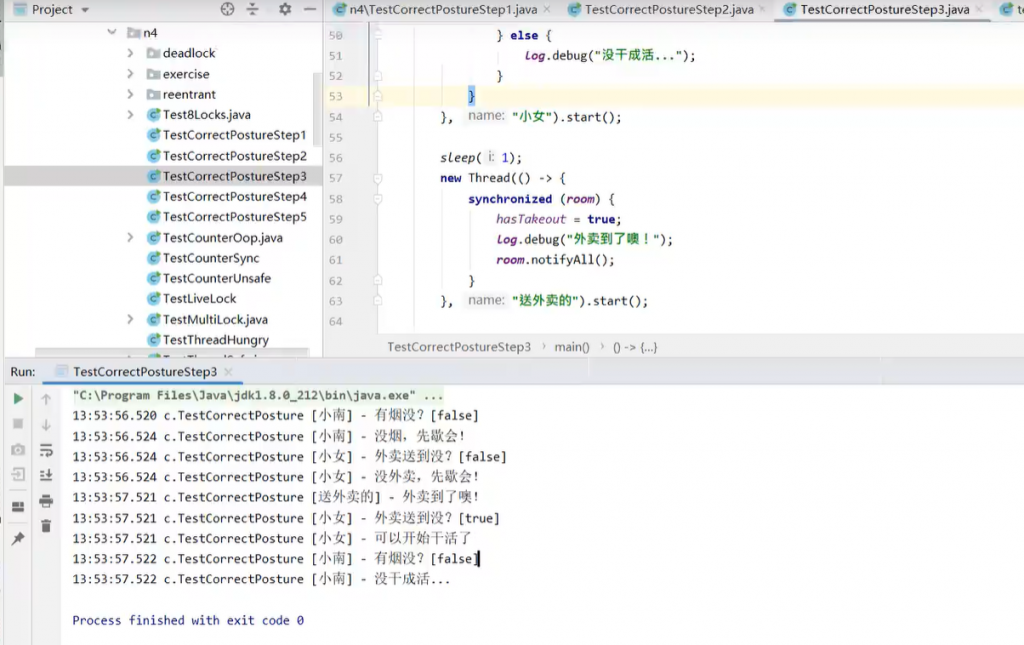
Task: Switch to n4\TestCorrectPostureStep1.java editor tab
Action: point(443,10)
